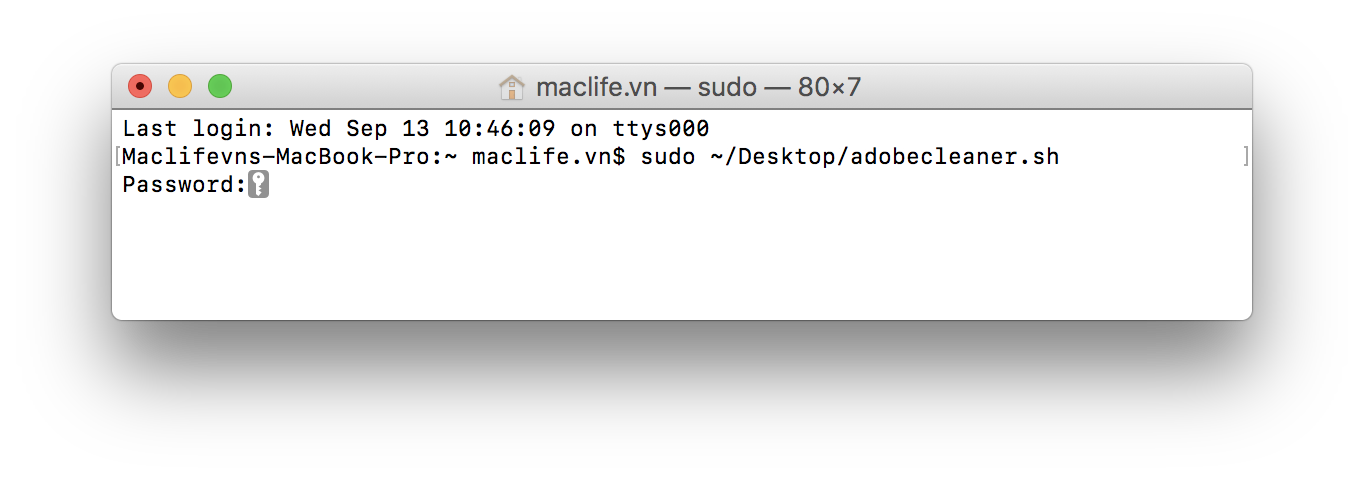Click the "Password:" prompt label
This screenshot has height=480, width=1364.
(x=184, y=185)
